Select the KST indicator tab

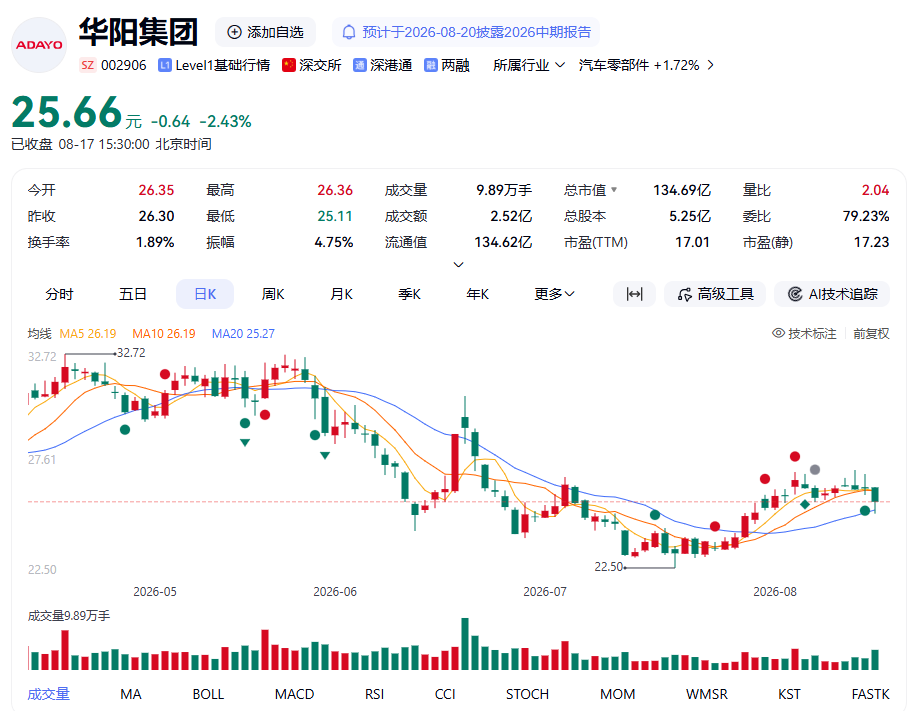[790, 694]
